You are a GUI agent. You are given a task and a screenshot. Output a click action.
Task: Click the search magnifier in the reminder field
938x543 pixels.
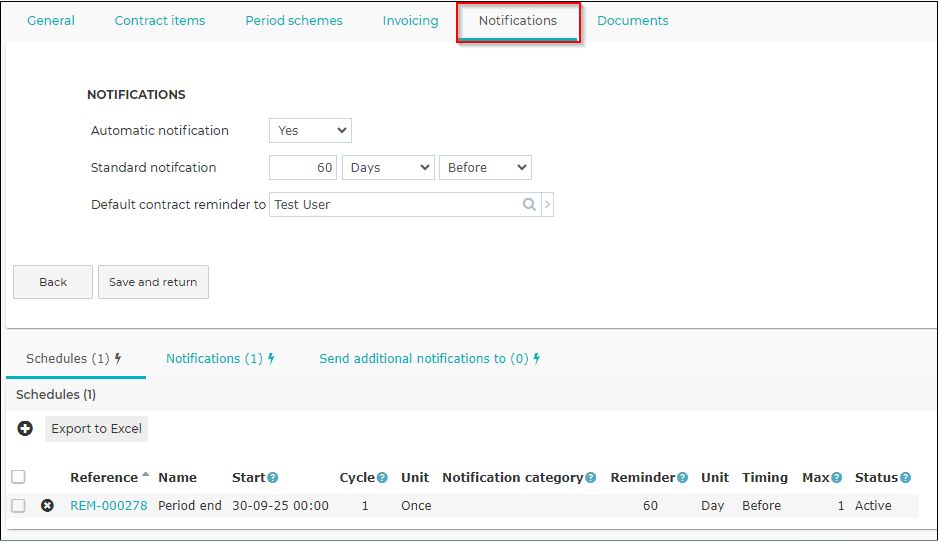pyautogui.click(x=529, y=205)
